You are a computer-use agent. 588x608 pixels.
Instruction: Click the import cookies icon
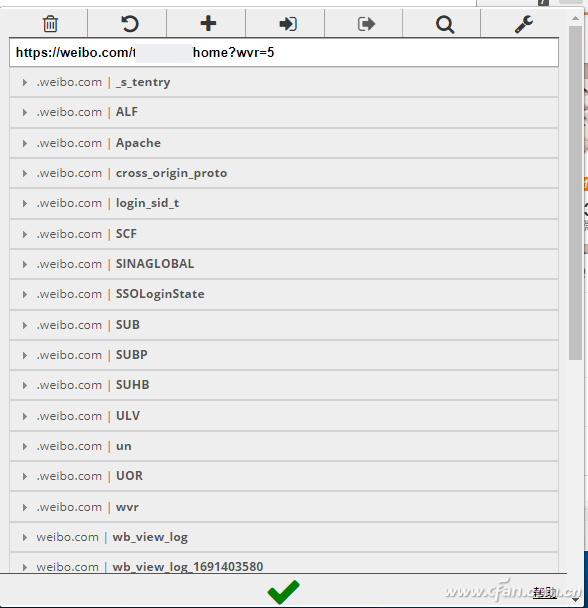click(x=288, y=24)
